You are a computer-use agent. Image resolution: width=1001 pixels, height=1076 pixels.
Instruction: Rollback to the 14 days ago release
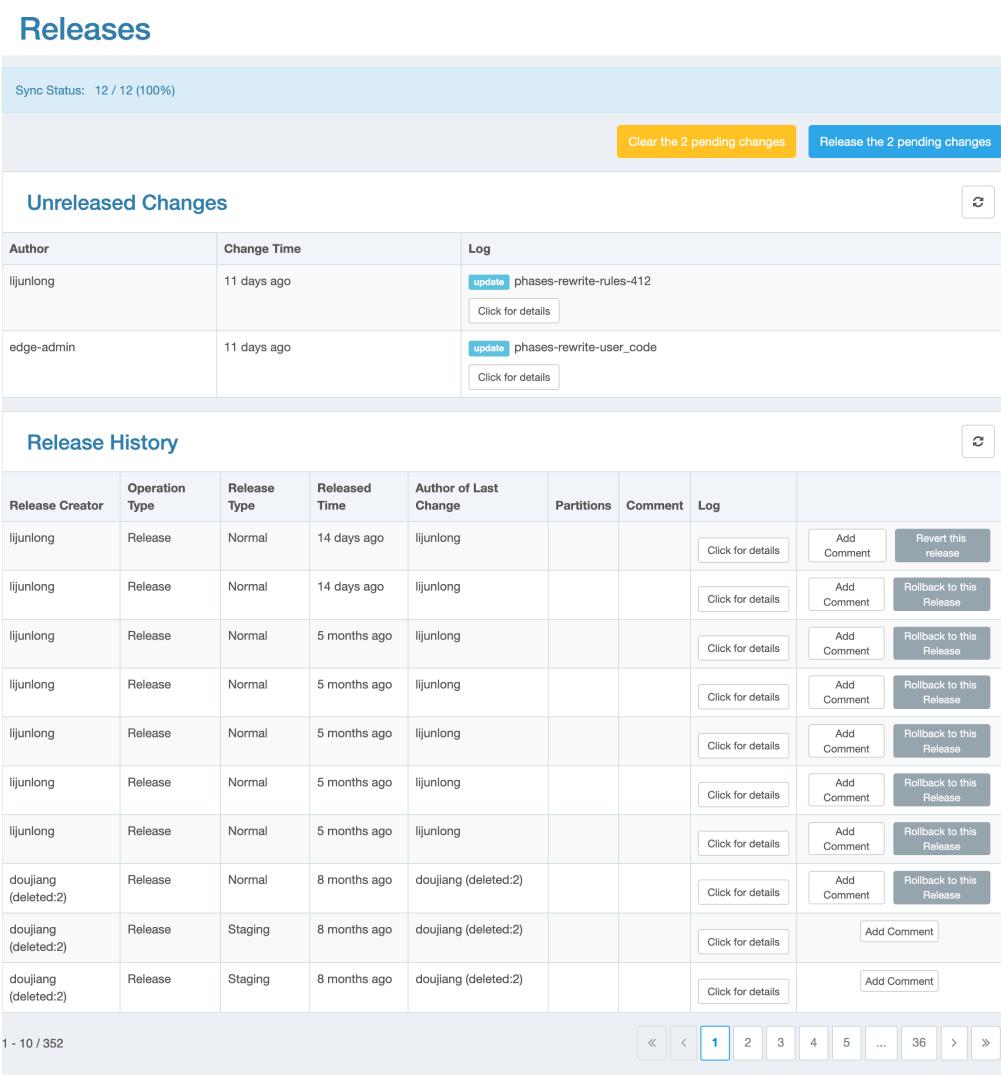(x=941, y=594)
